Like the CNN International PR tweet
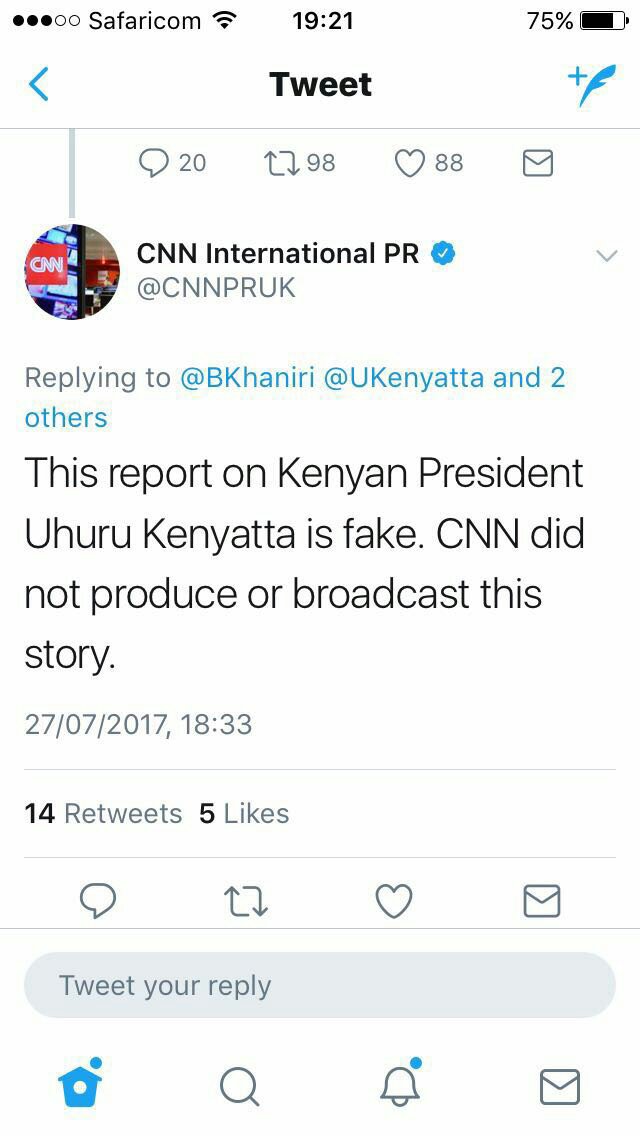 point(394,901)
